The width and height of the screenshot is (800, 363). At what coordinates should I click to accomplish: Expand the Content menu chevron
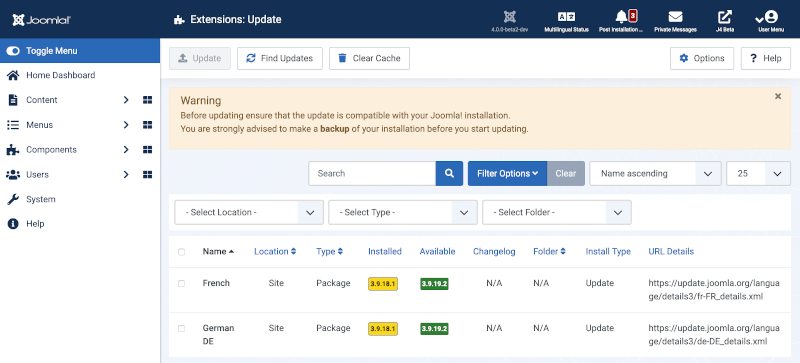coord(126,100)
